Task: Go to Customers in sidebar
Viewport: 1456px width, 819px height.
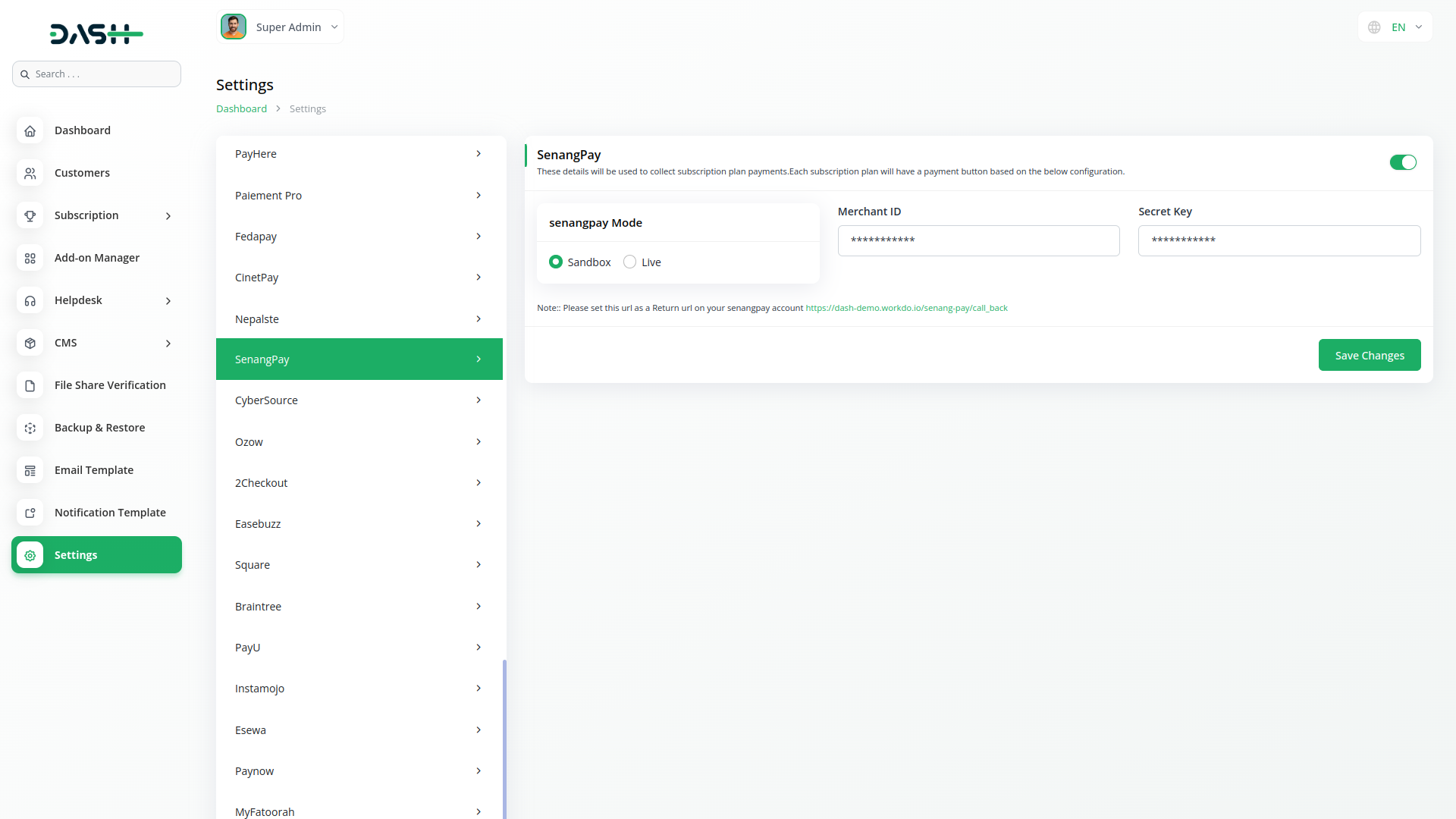Action: click(96, 173)
